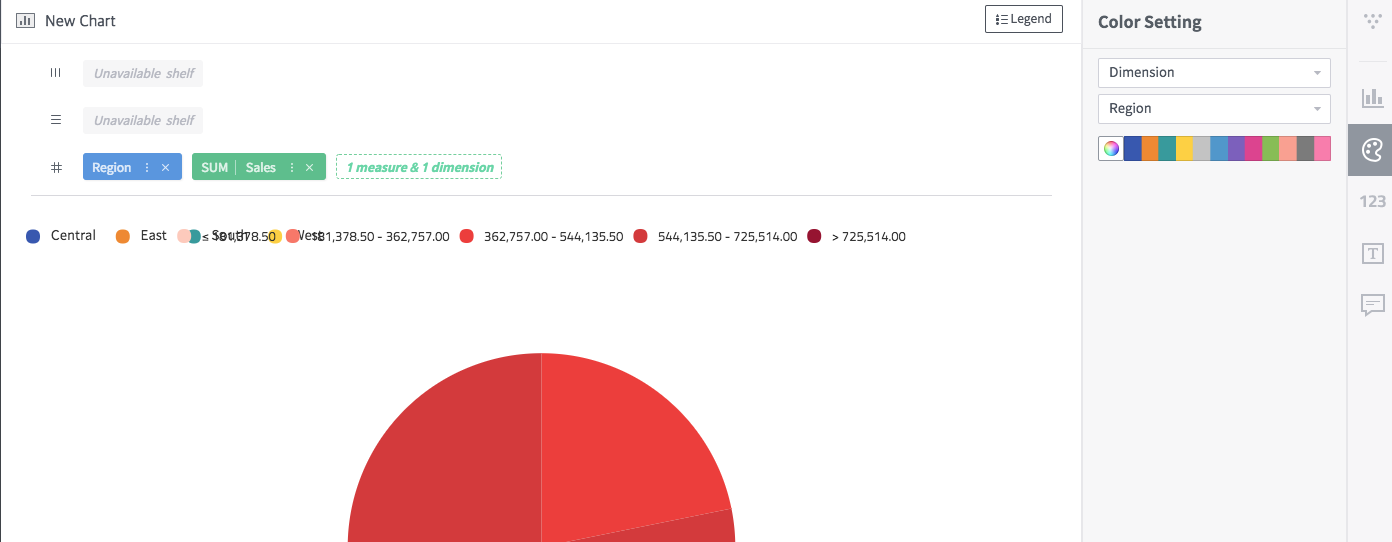Viewport: 1392px width, 542px height.
Task: Remove the SUM Sales pill
Action: click(310, 167)
